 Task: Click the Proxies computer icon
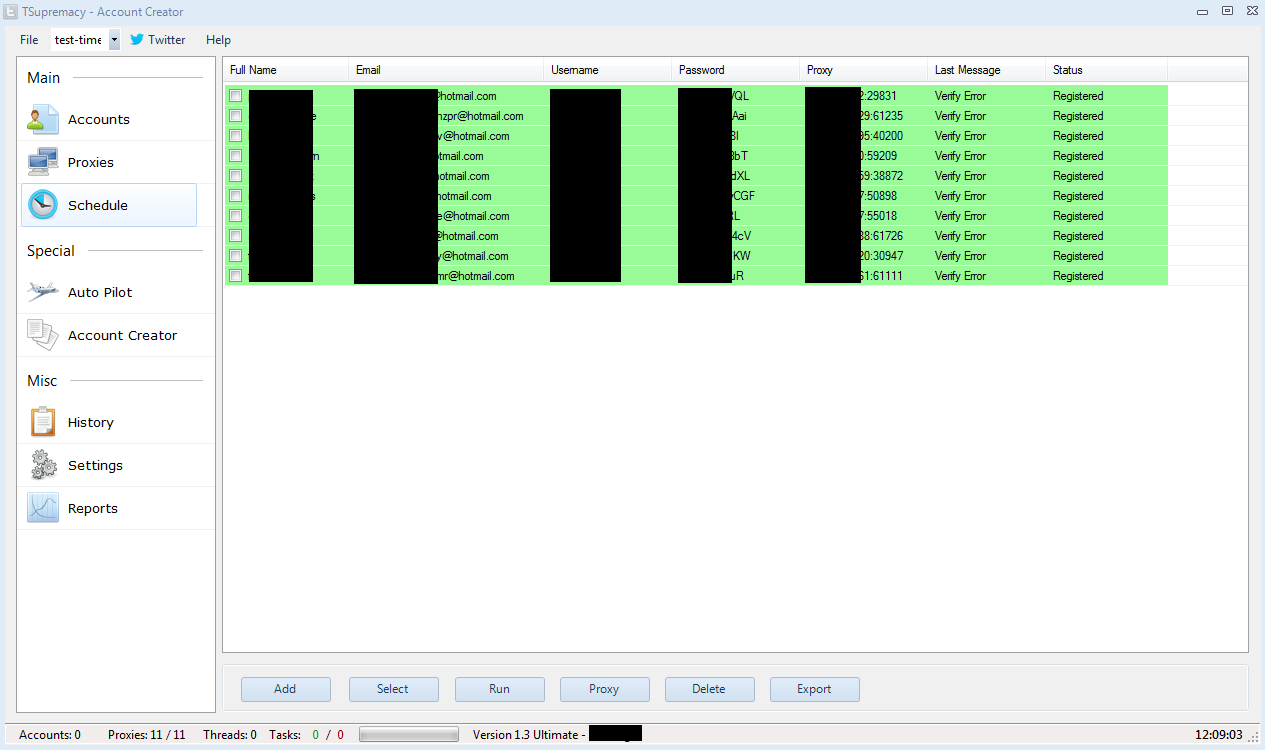coord(43,162)
